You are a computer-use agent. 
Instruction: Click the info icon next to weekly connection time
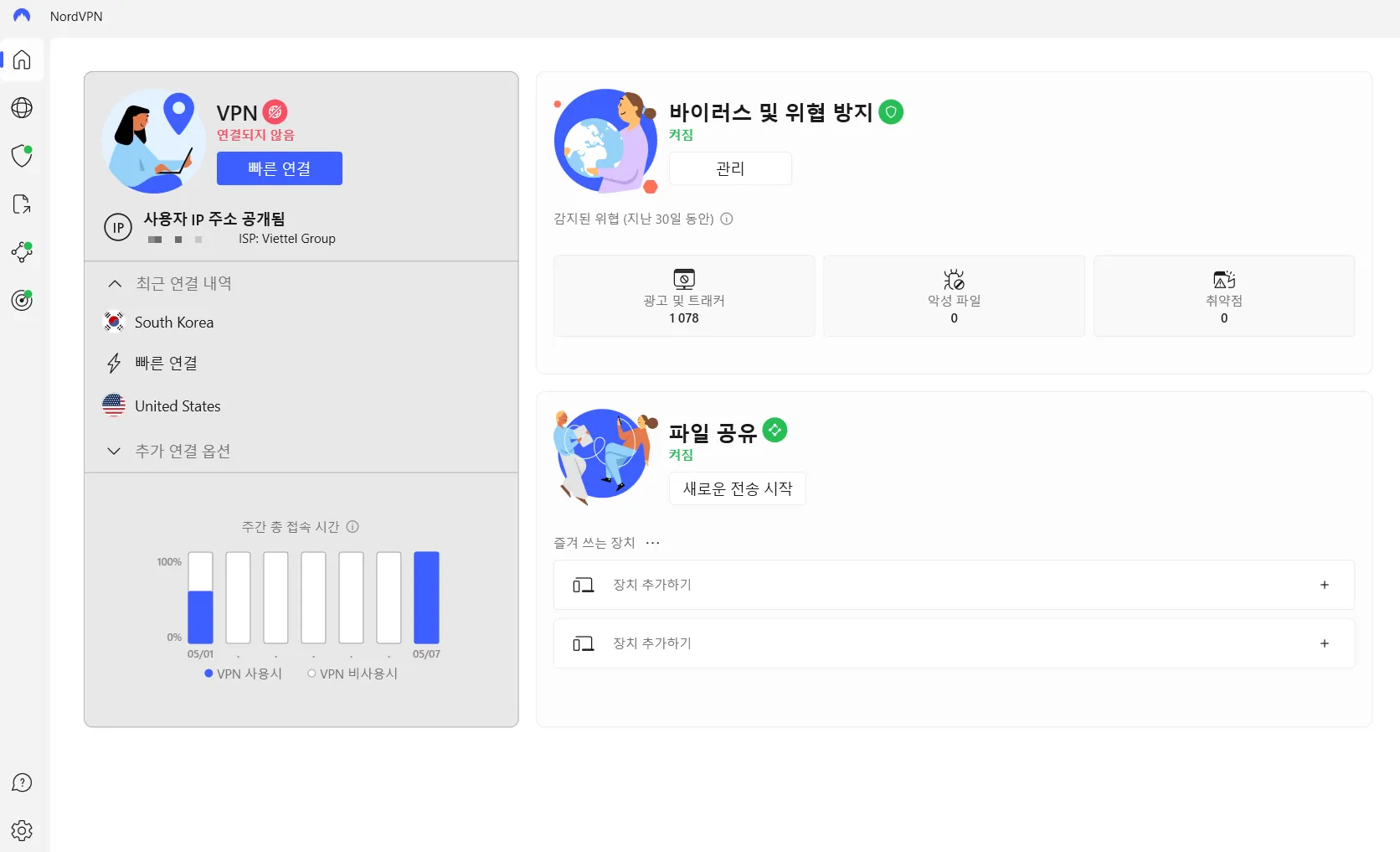(x=353, y=526)
